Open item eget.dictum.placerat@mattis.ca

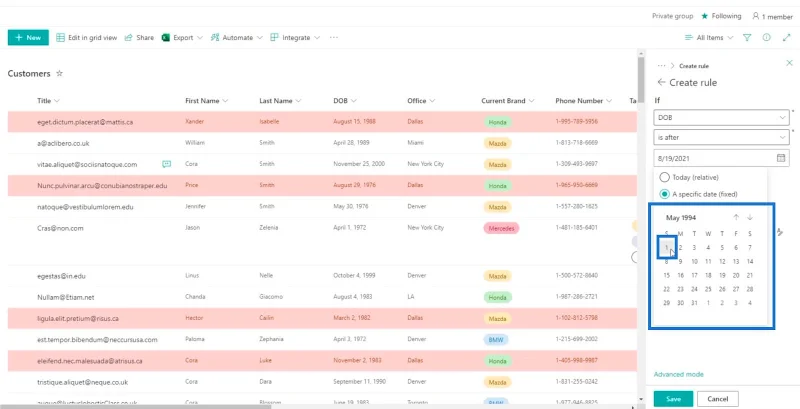coord(85,122)
